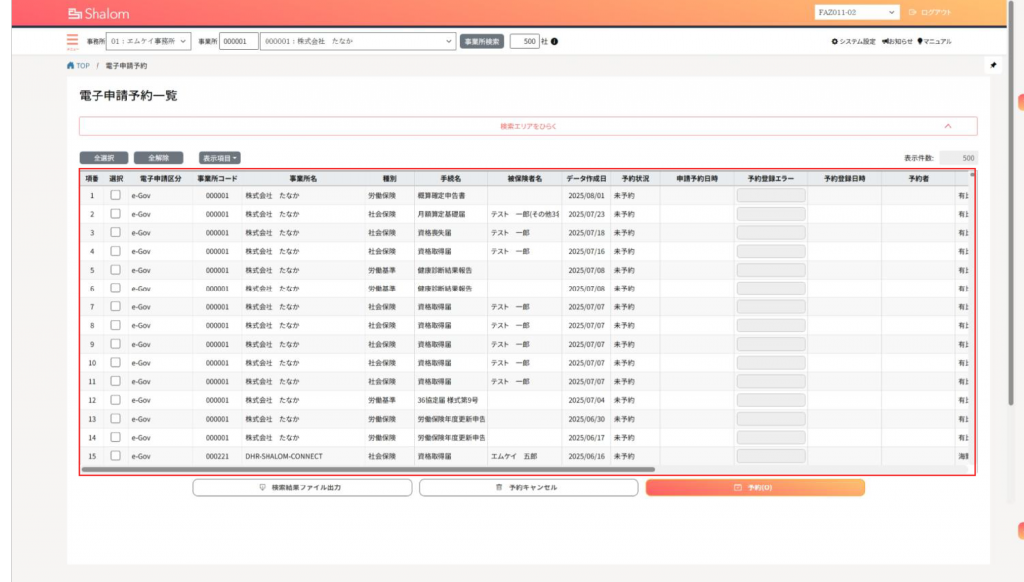This screenshot has width=1024, height=582.
Task: Click the 全選択 button
Action: pyautogui.click(x=104, y=158)
